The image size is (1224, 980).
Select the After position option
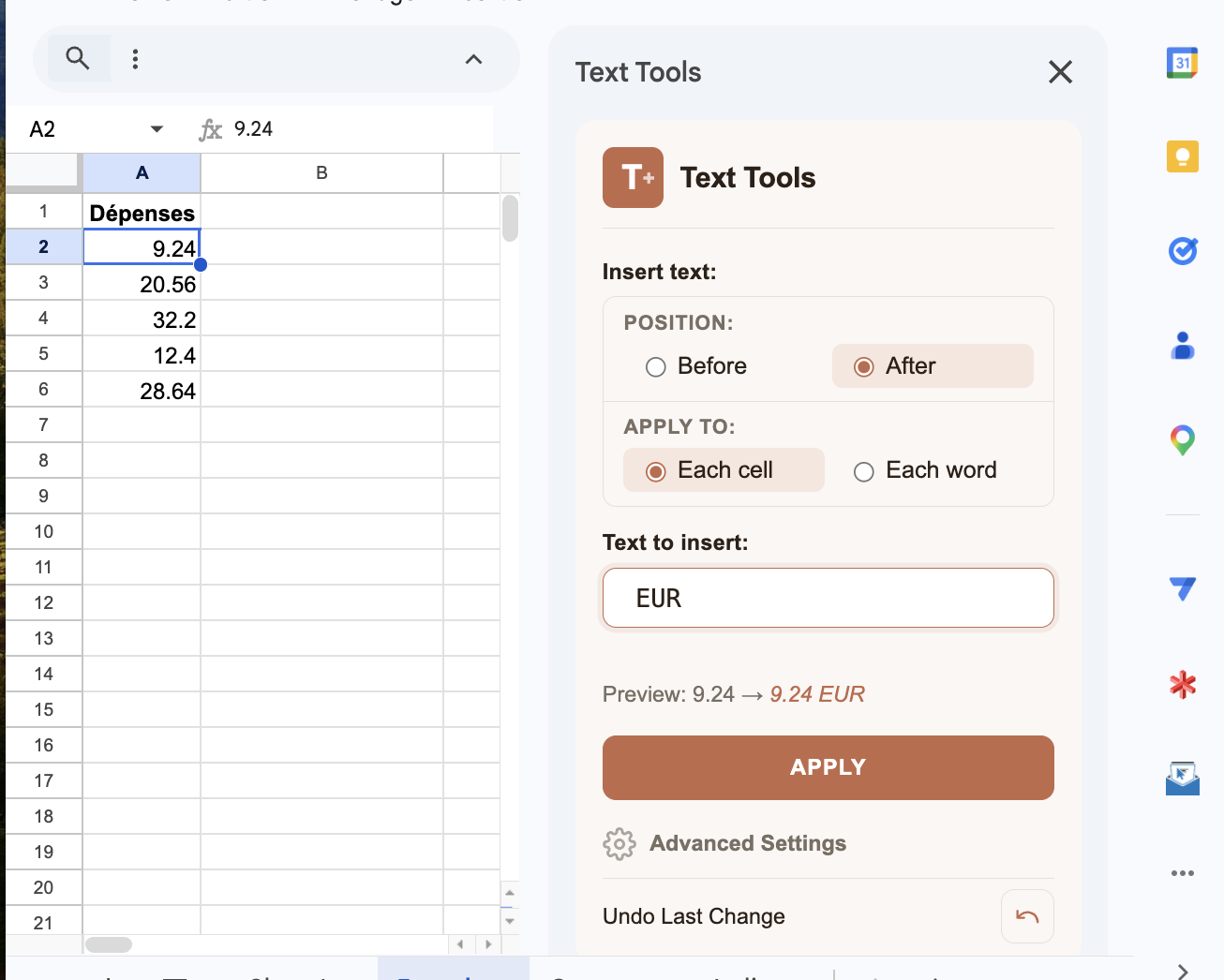tap(863, 366)
